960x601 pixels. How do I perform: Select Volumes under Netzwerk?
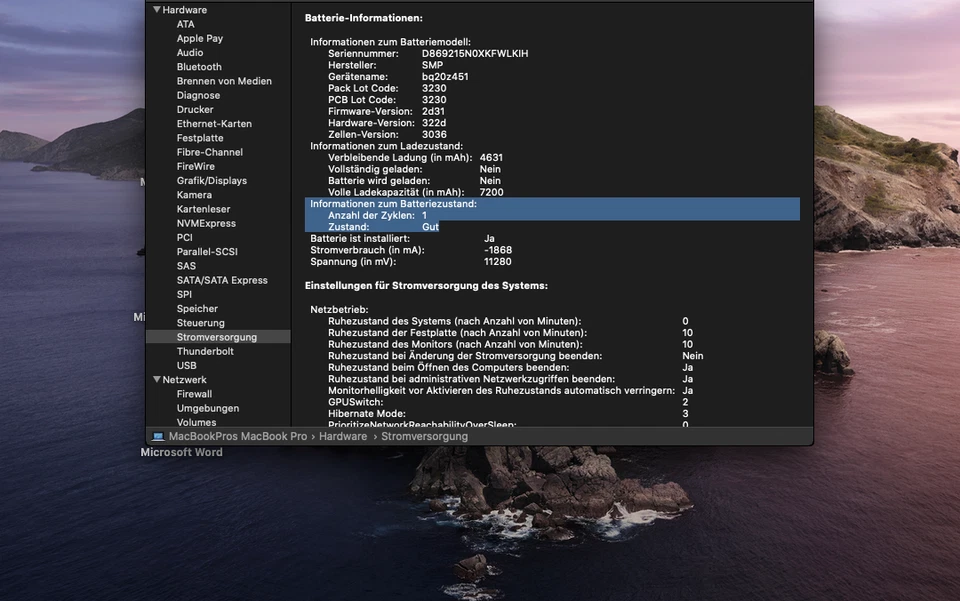(x=196, y=422)
